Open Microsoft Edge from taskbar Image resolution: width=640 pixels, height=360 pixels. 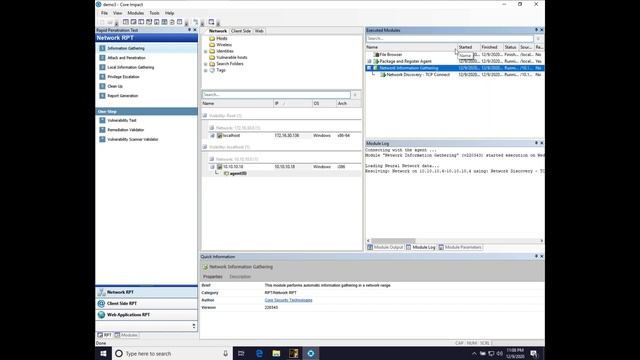click(x=259, y=353)
